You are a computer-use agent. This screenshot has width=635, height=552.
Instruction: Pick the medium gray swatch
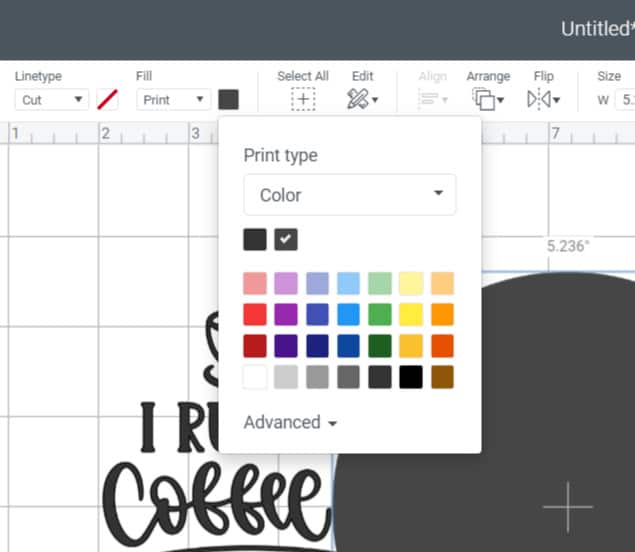point(317,377)
